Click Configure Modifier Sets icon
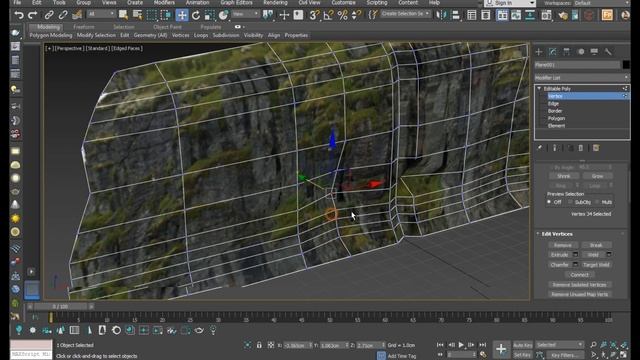Screen dimensions: 640x360 [596, 148]
